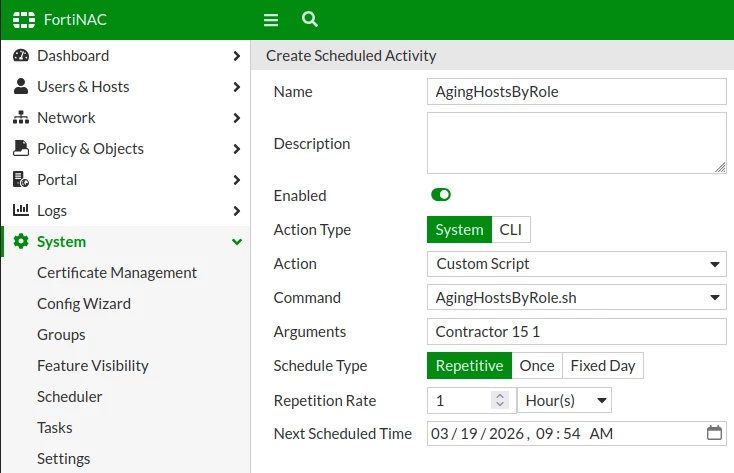Image resolution: width=734 pixels, height=473 pixels.
Task: Choose Repetitive schedule type
Action: coord(470,365)
